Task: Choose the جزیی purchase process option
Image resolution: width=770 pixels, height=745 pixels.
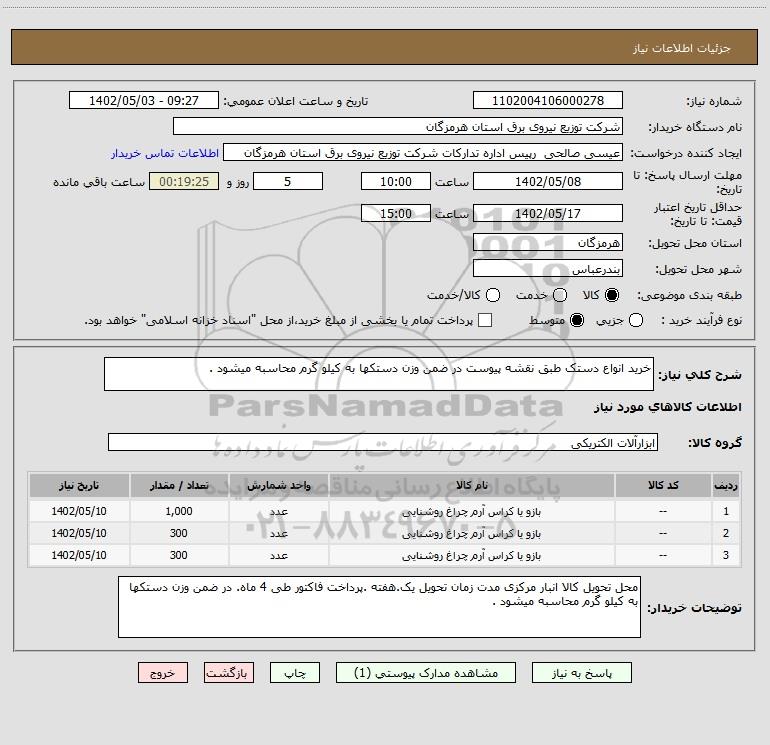Action: [636, 321]
